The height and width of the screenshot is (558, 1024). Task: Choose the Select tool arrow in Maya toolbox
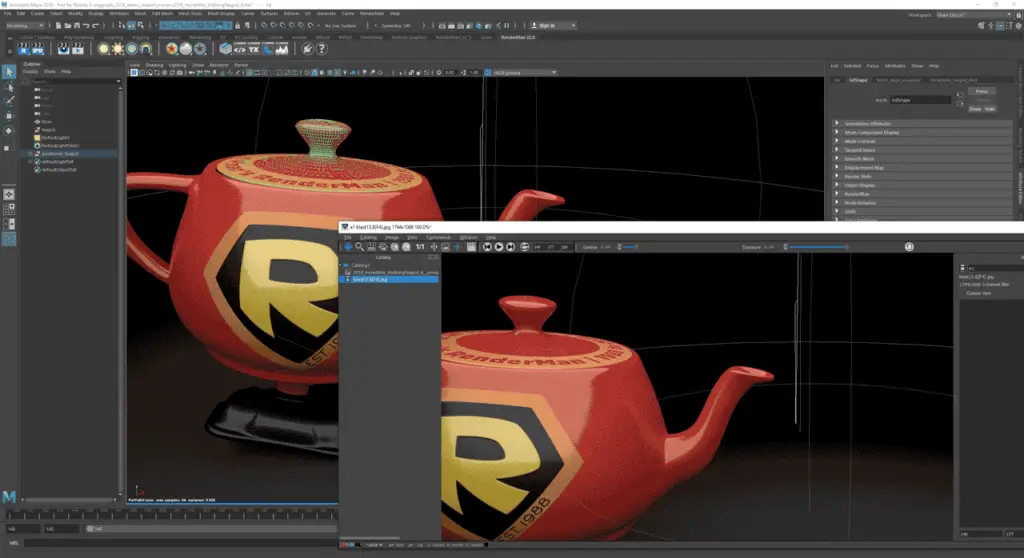[x=9, y=72]
